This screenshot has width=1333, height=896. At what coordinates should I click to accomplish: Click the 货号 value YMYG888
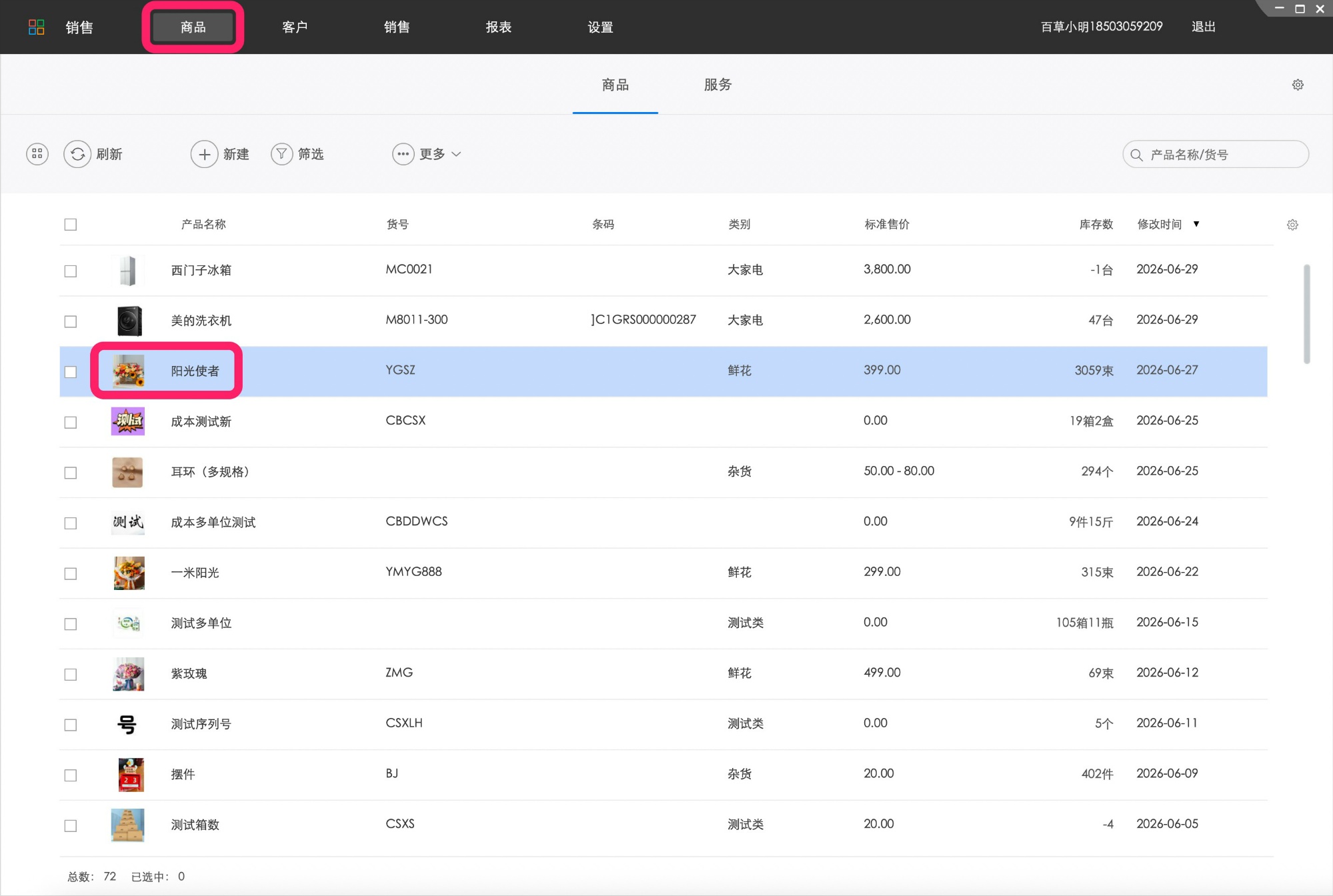coord(413,572)
